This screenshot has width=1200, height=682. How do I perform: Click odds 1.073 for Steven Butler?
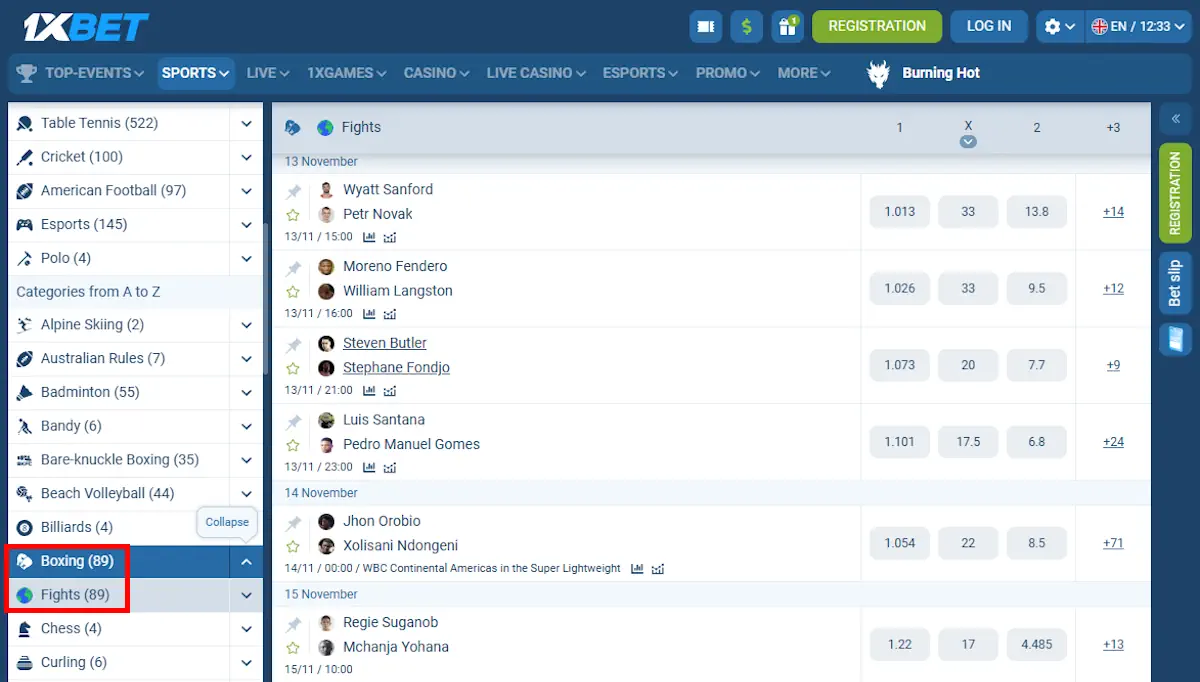pyautogui.click(x=899, y=365)
